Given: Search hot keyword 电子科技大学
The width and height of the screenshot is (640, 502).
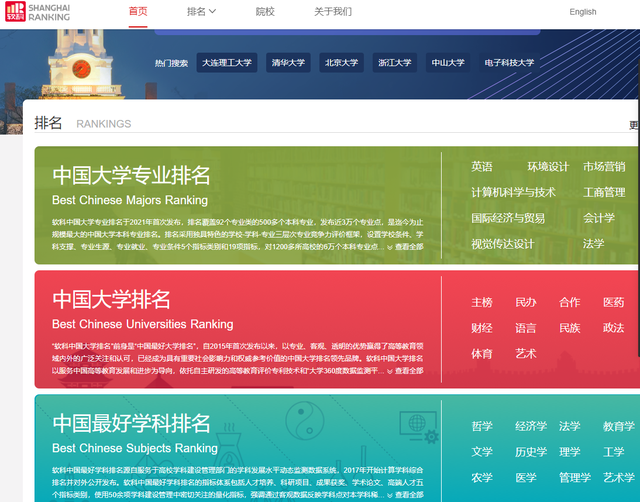Looking at the screenshot, I should pyautogui.click(x=509, y=63).
